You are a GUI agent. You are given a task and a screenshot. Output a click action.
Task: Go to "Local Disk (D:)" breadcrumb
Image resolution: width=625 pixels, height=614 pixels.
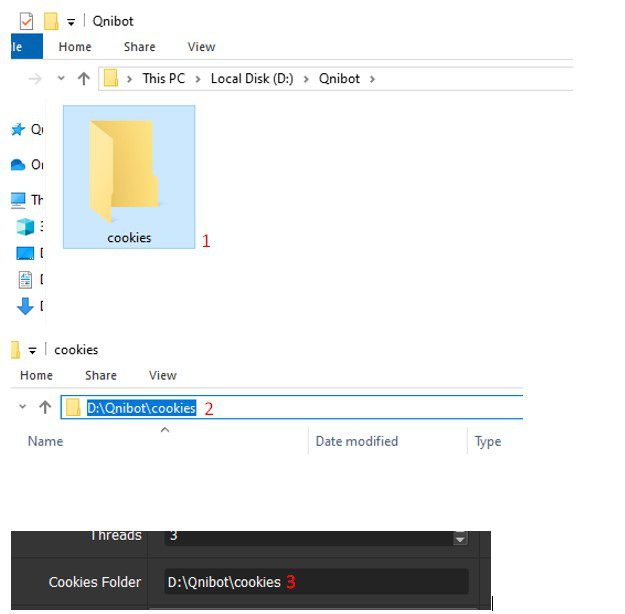pos(252,78)
